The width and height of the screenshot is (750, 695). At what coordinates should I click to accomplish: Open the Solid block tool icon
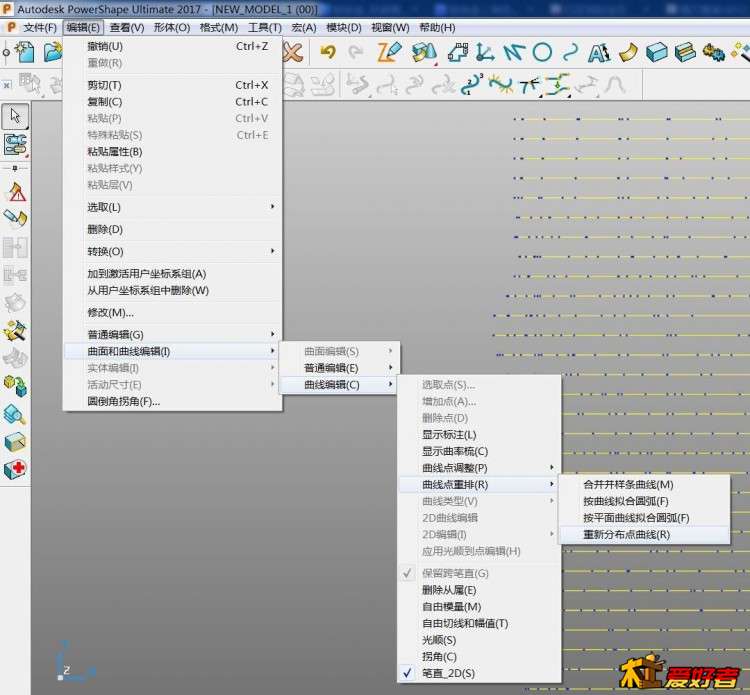point(656,52)
